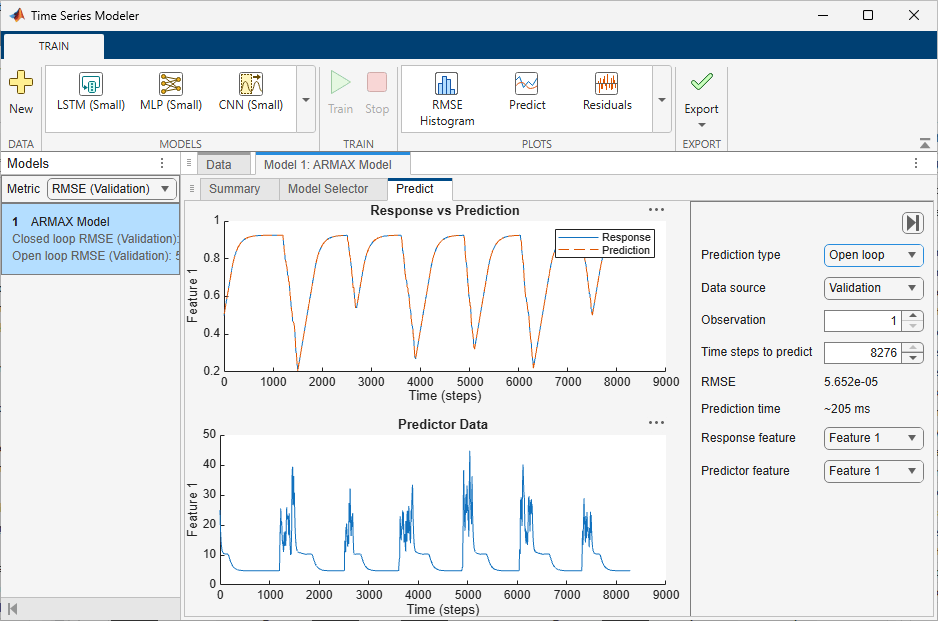
Task: Click the Export checkmark icon
Action: (701, 81)
